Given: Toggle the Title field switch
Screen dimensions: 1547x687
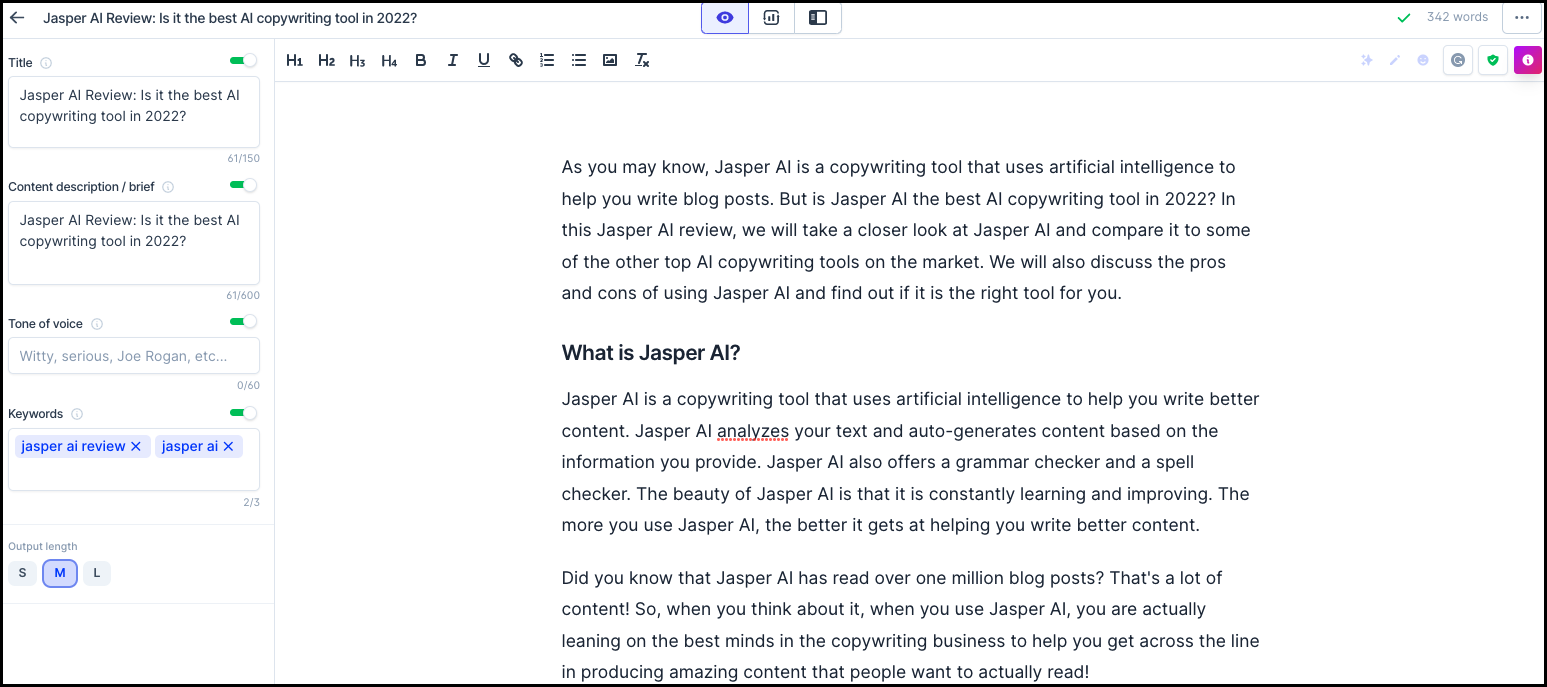Looking at the screenshot, I should [x=243, y=61].
